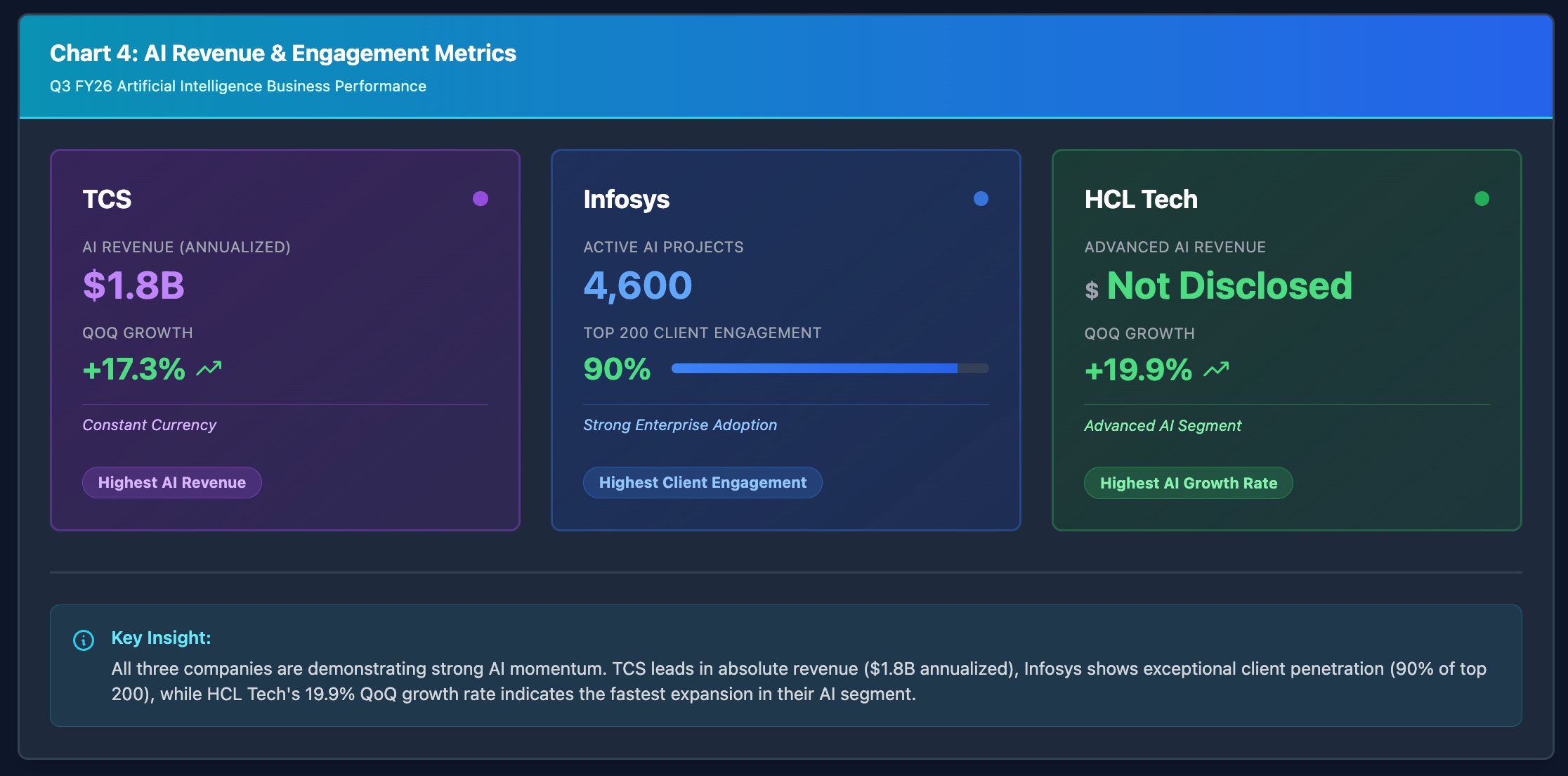This screenshot has width=1568, height=776.
Task: Click the trend-up arrow beside +17.3%
Action: (209, 369)
